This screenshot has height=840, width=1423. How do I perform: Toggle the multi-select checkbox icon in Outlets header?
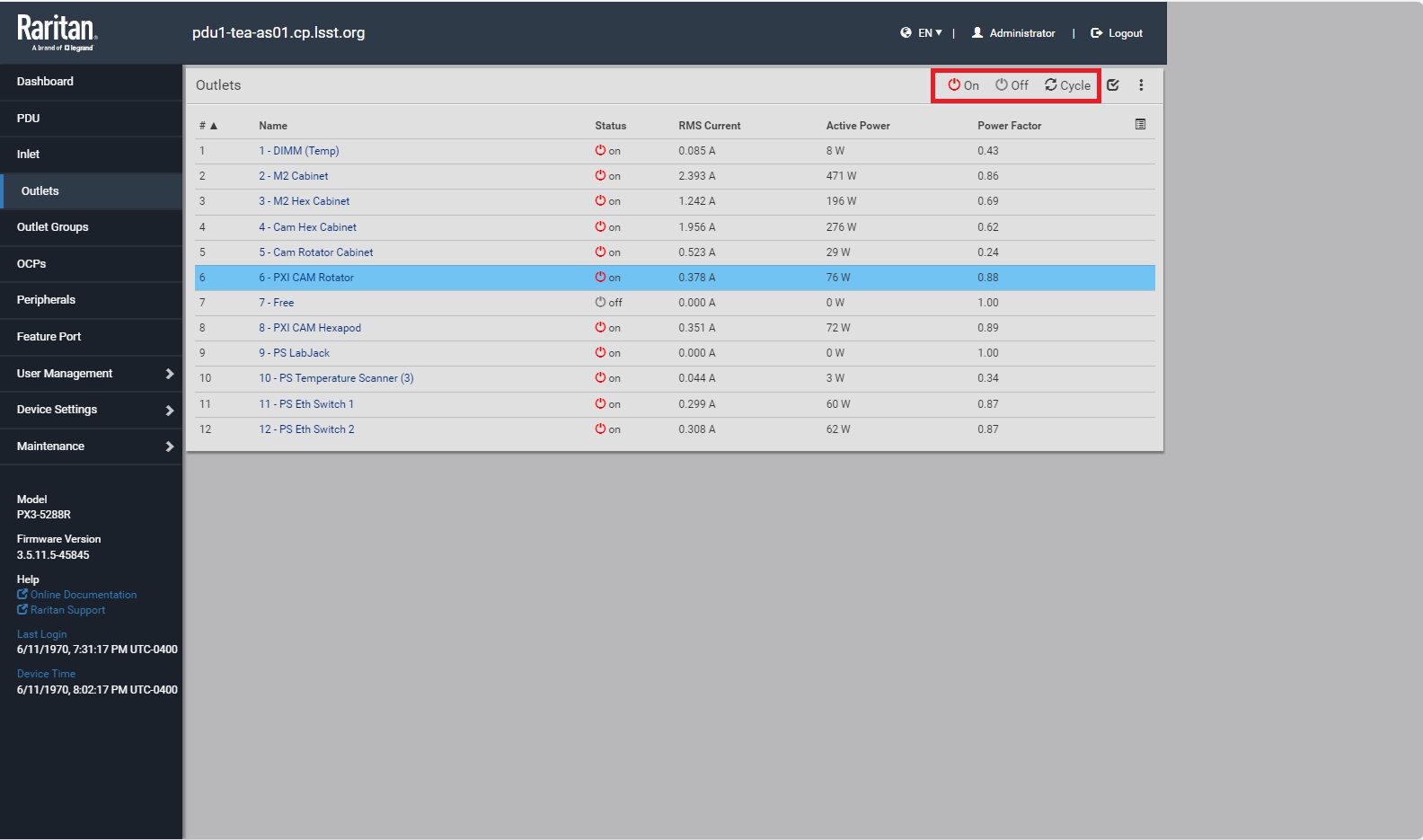pyautogui.click(x=1113, y=85)
